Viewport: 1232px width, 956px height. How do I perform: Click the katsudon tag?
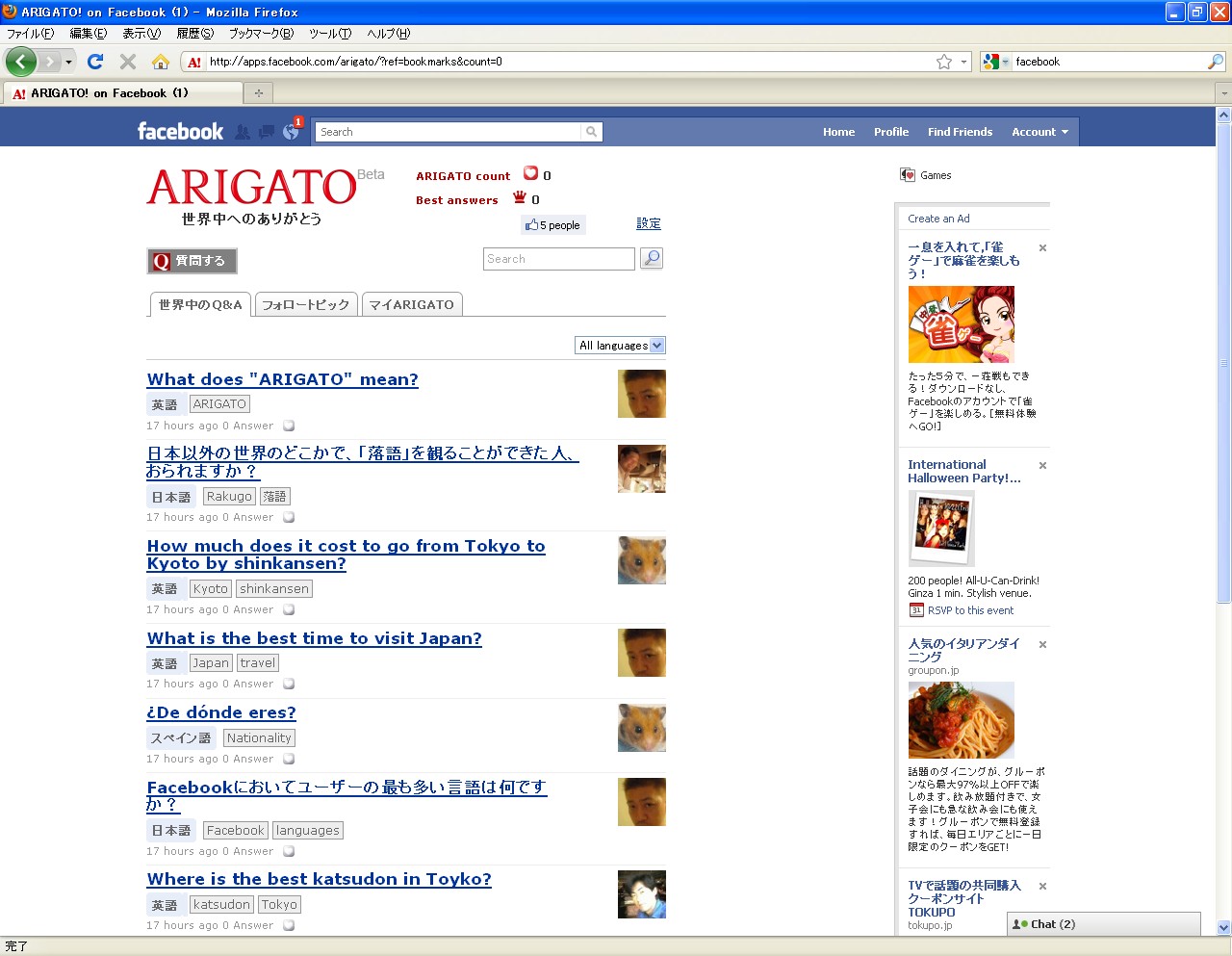221,905
